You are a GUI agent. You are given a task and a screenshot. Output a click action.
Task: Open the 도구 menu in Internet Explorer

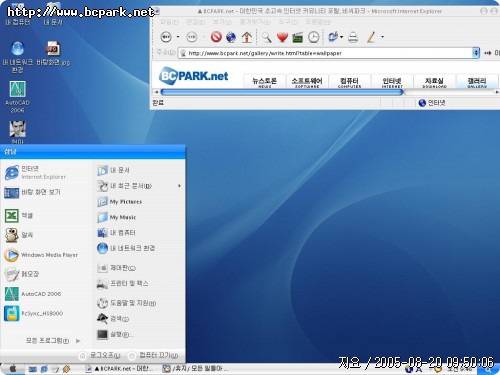click(288, 22)
